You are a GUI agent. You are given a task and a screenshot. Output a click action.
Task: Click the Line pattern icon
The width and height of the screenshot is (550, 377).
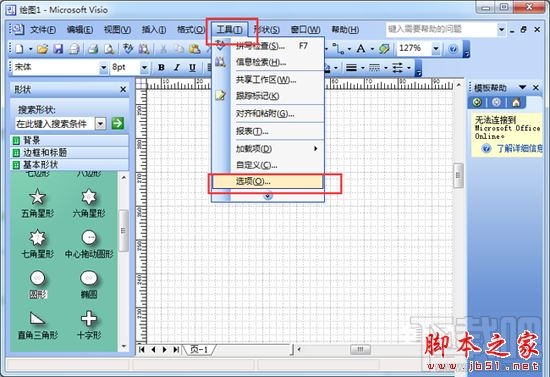pos(374,67)
